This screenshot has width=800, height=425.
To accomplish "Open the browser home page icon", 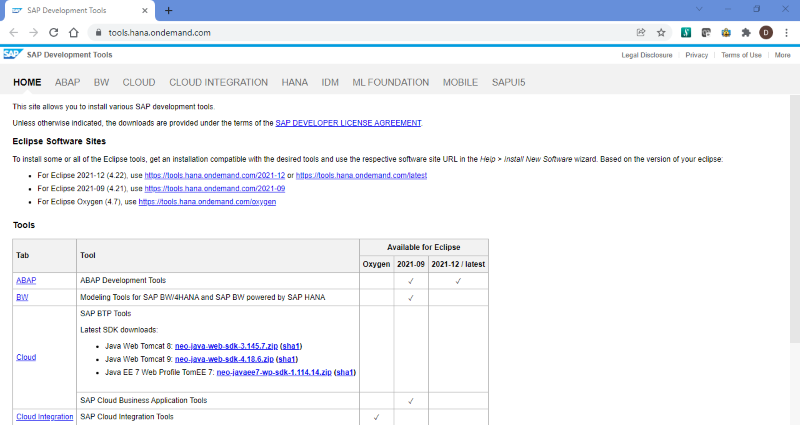I will click(x=74, y=33).
